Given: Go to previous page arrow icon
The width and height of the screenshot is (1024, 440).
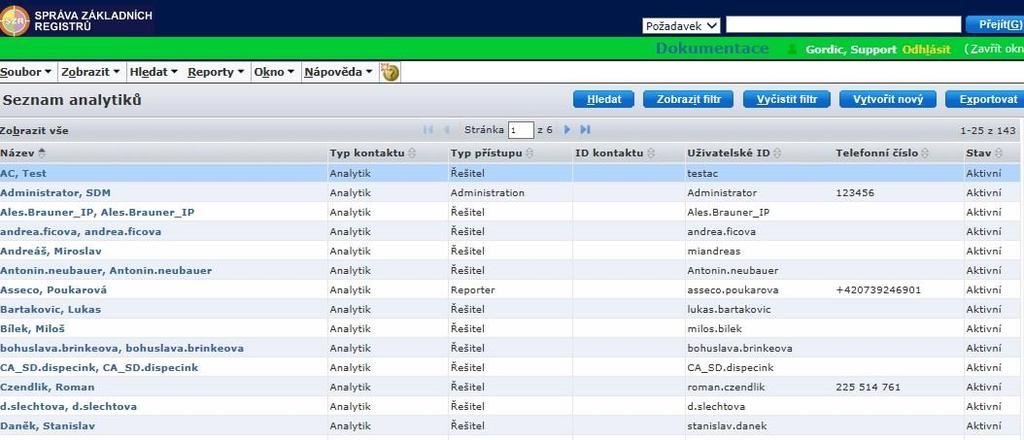Looking at the screenshot, I should [447, 130].
